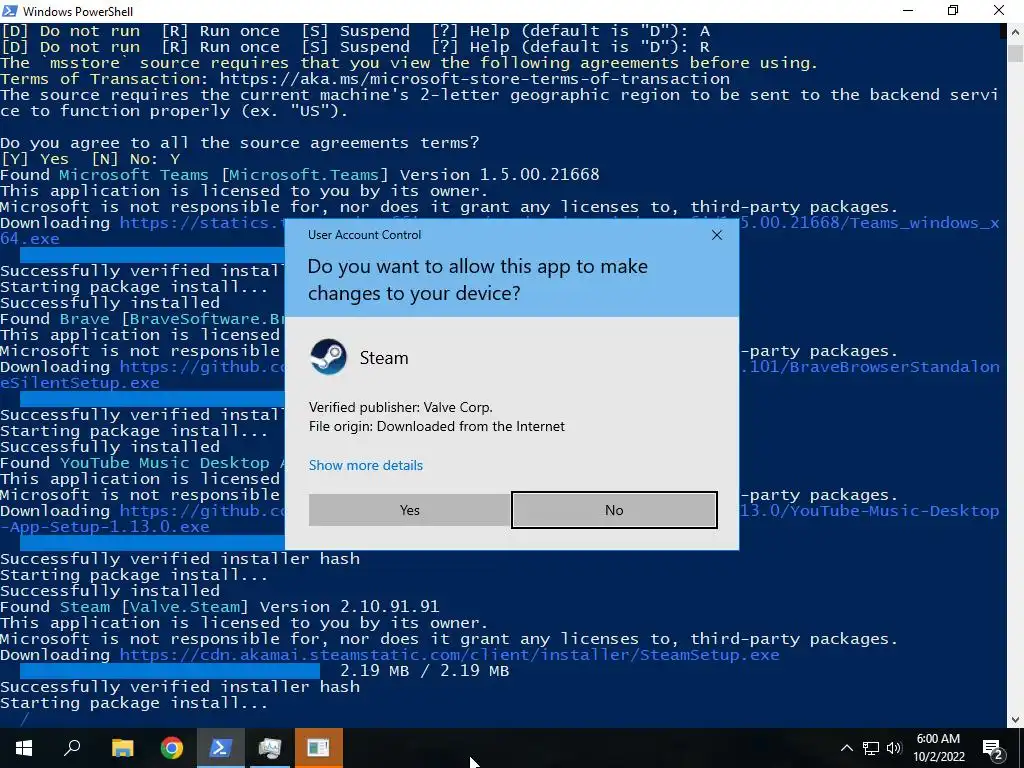
Task: Click the Steam app name in dialog
Action: point(384,358)
